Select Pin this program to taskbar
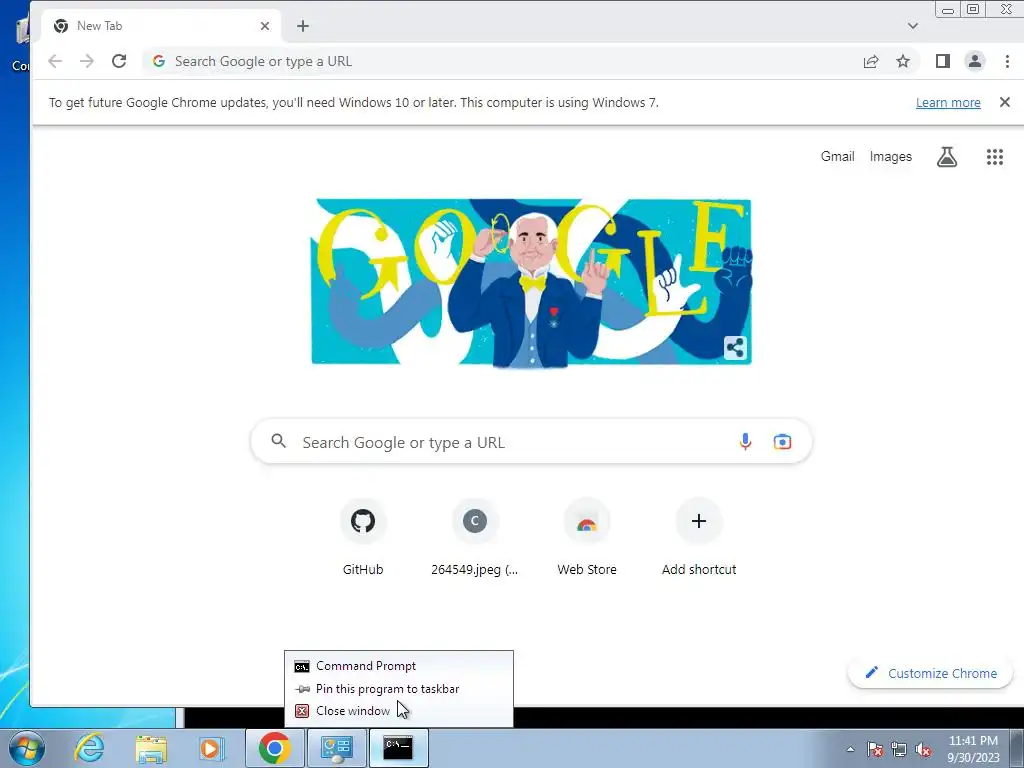 pos(399,689)
